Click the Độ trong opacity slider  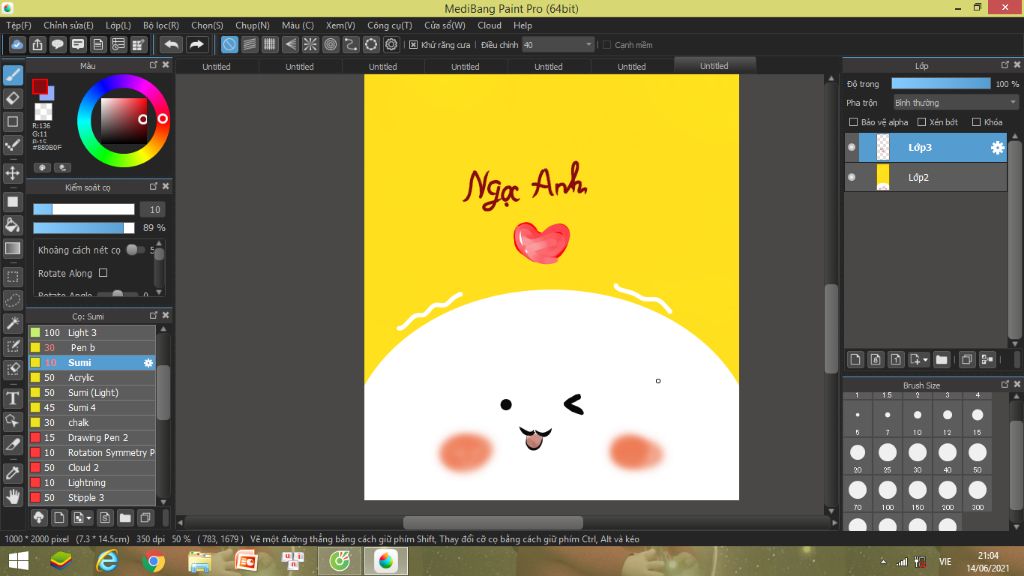tap(940, 84)
